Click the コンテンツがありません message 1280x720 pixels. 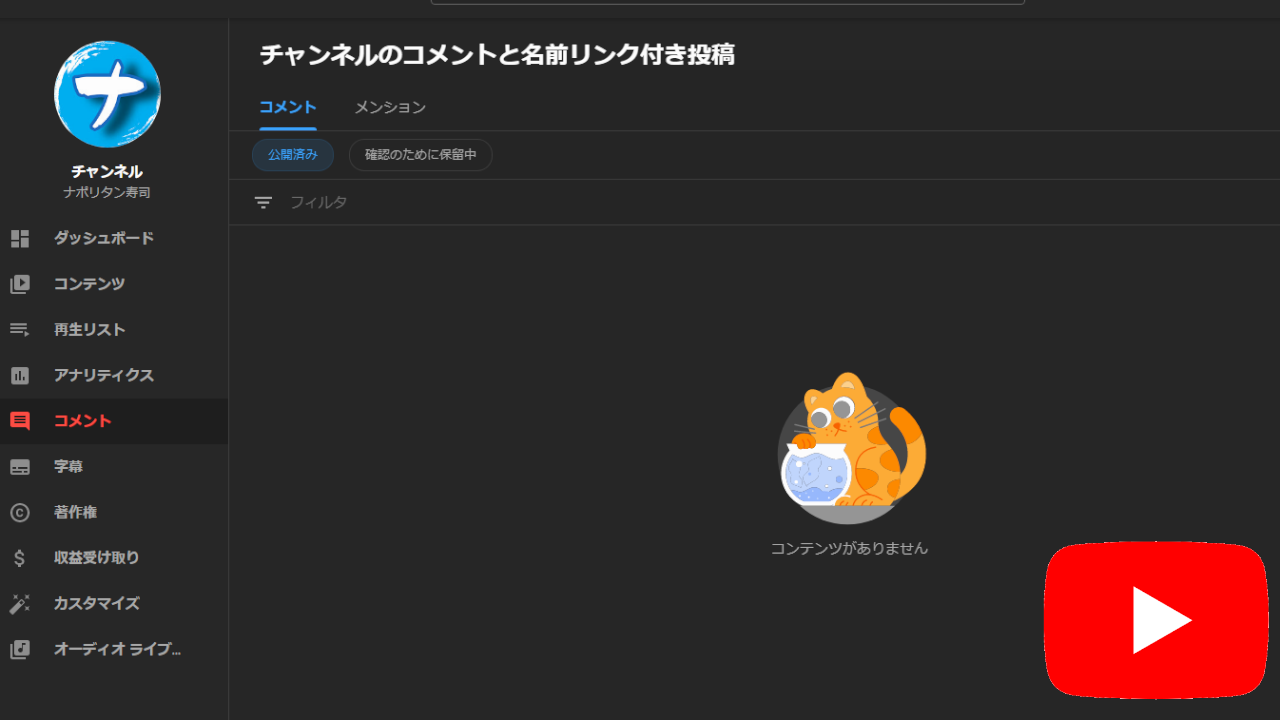coord(850,548)
